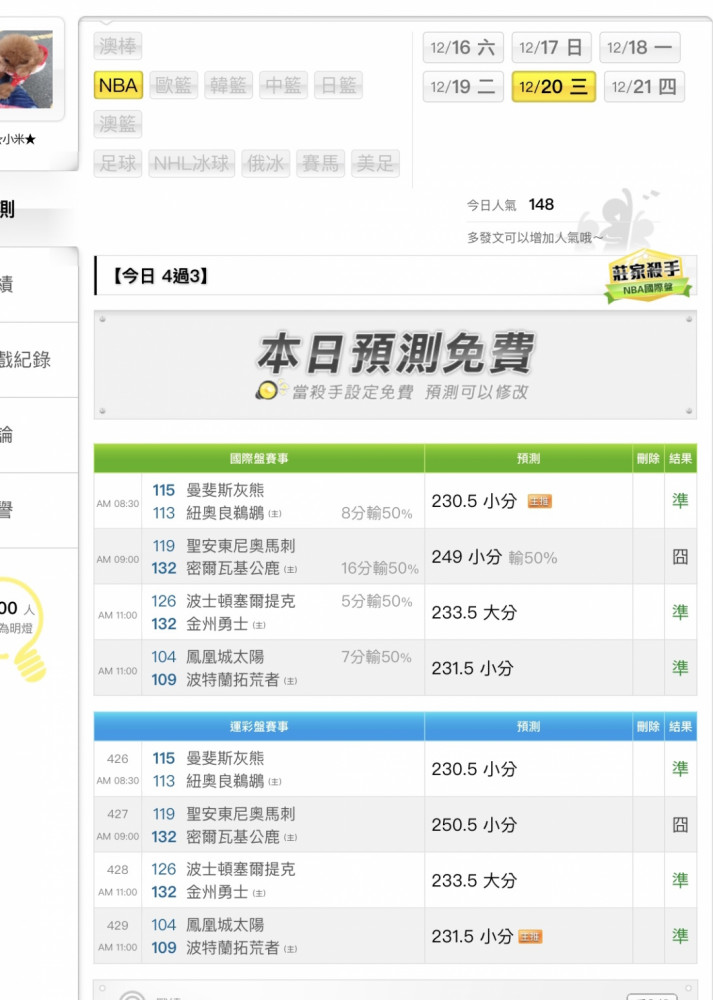Click the user avatar dog photo
The image size is (713, 1000).
26,69
